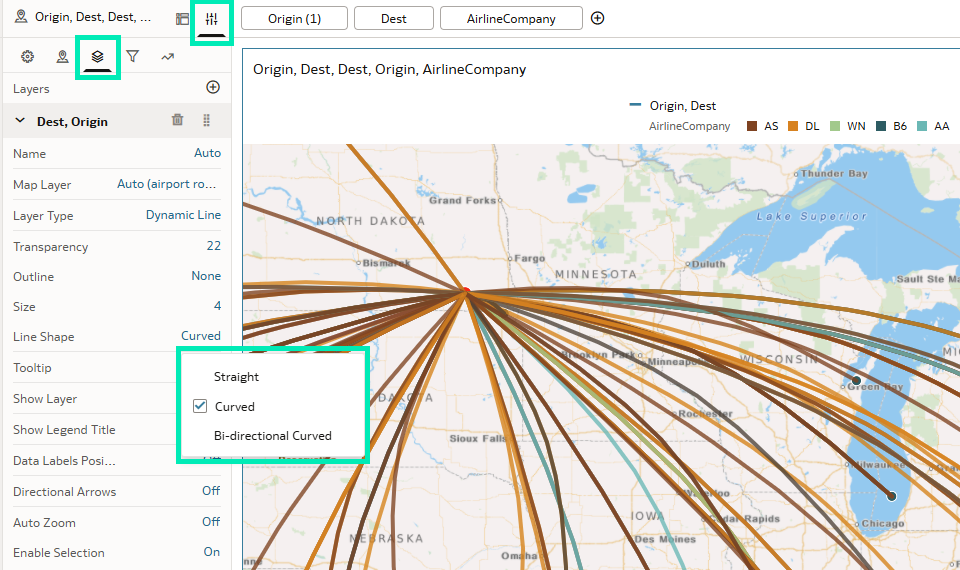Screen dimensions: 960x570
Task: Collapse the Dest, Origin layer section
Action: 20,121
